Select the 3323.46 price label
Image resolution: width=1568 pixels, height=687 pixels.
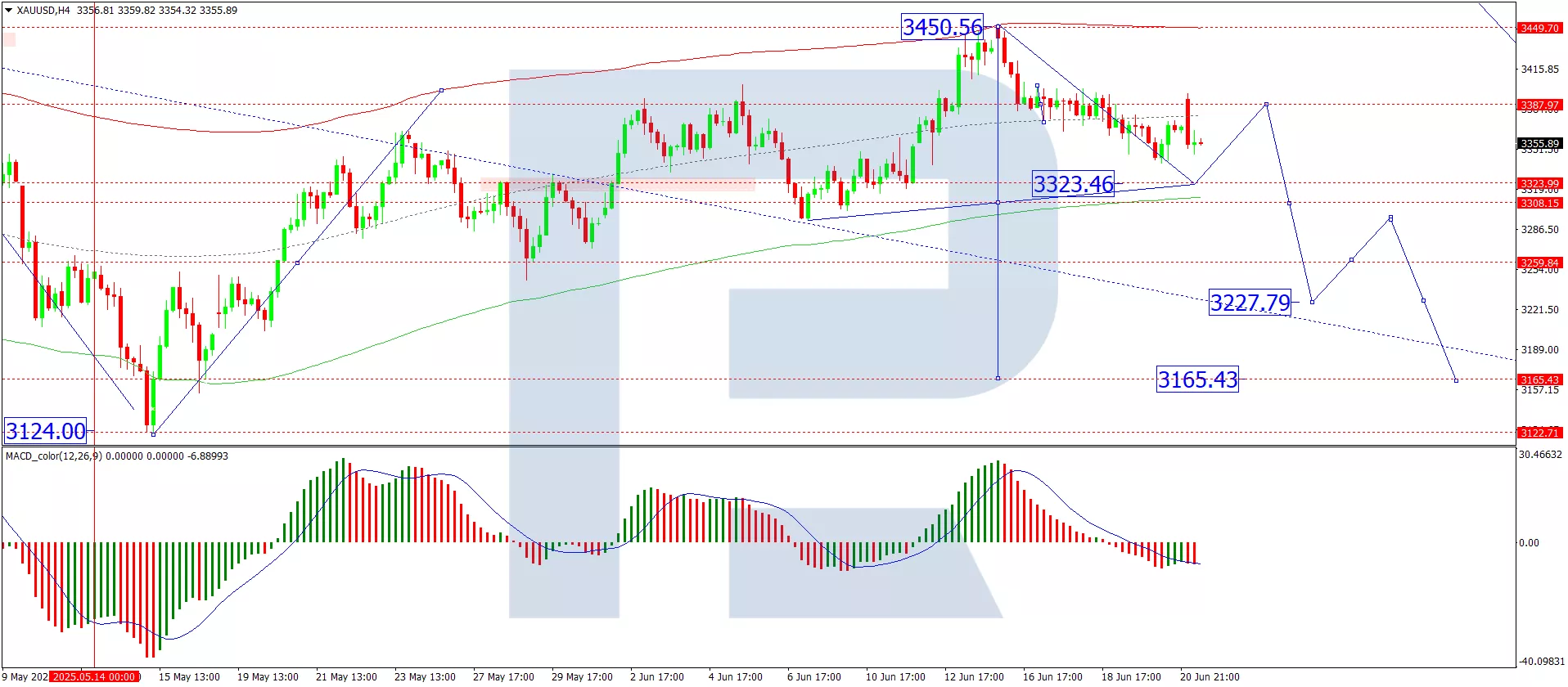1073,184
